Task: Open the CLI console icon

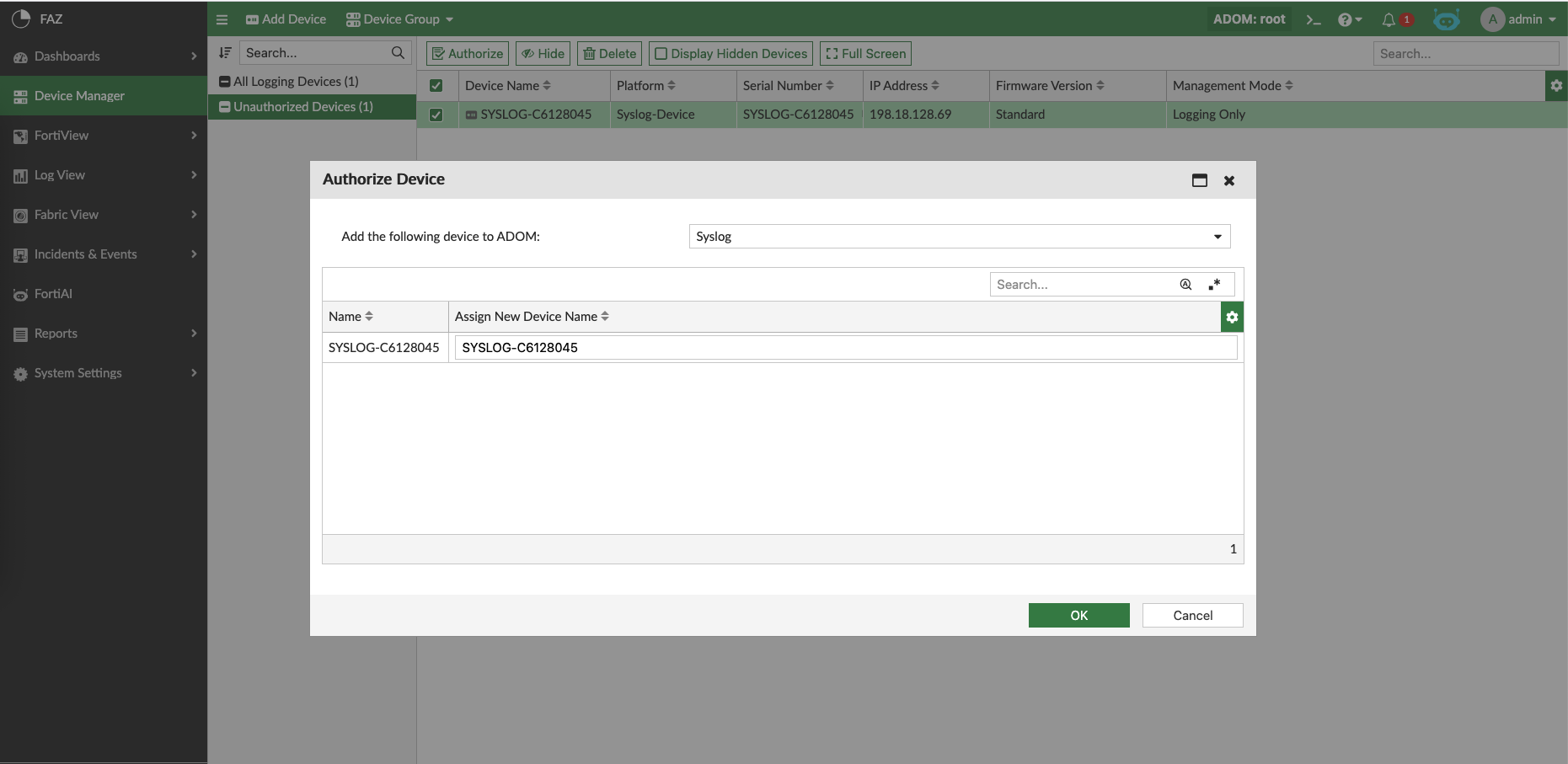Action: pos(1313,19)
